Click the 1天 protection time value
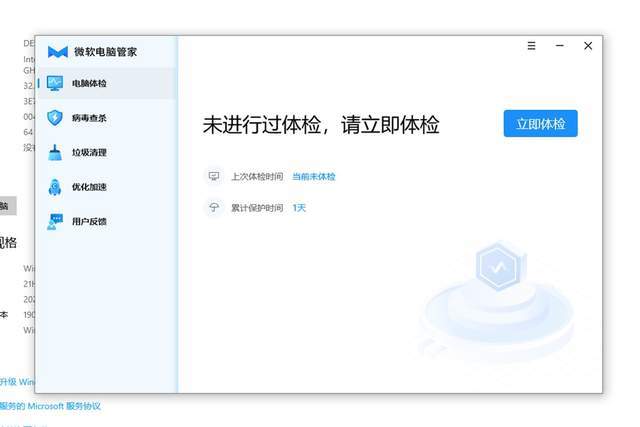The width and height of the screenshot is (640, 427). (x=299, y=208)
